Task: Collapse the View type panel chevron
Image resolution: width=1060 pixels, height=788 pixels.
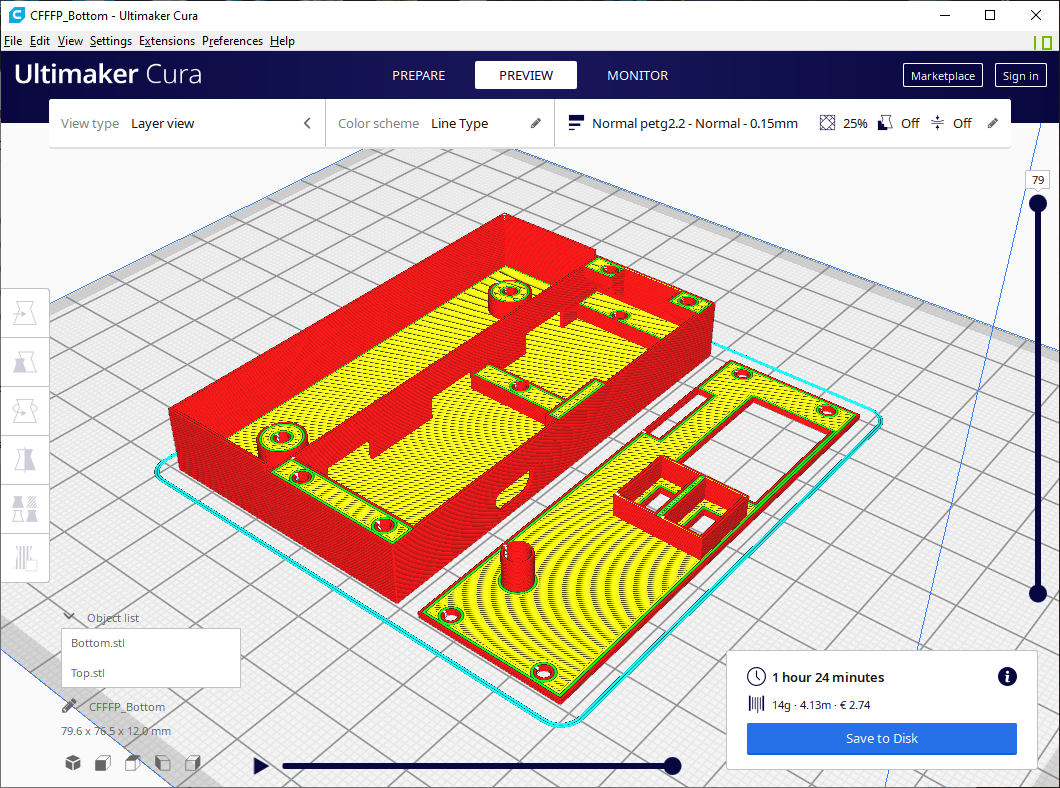Action: pyautogui.click(x=307, y=123)
